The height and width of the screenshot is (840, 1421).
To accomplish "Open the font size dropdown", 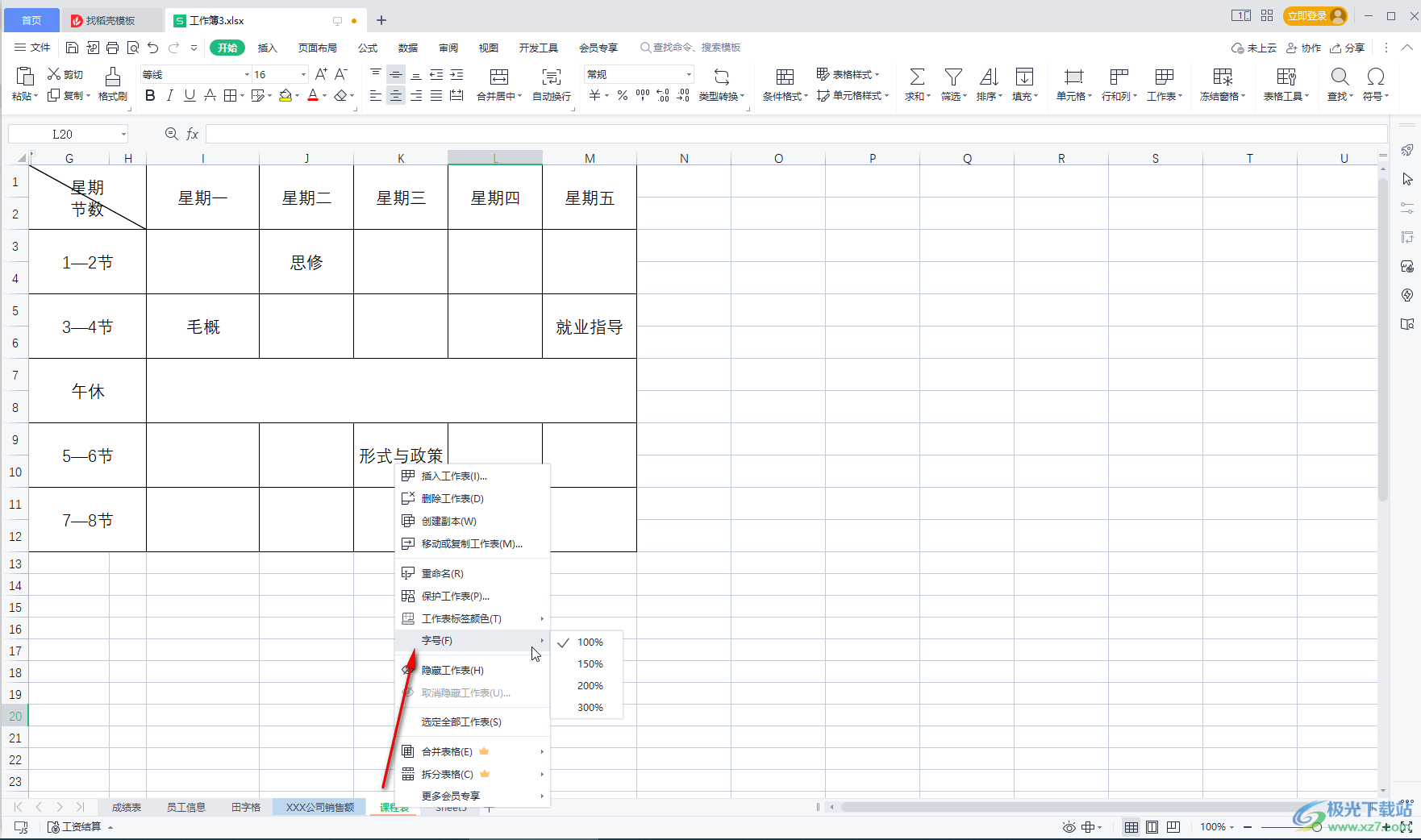I will [x=303, y=74].
